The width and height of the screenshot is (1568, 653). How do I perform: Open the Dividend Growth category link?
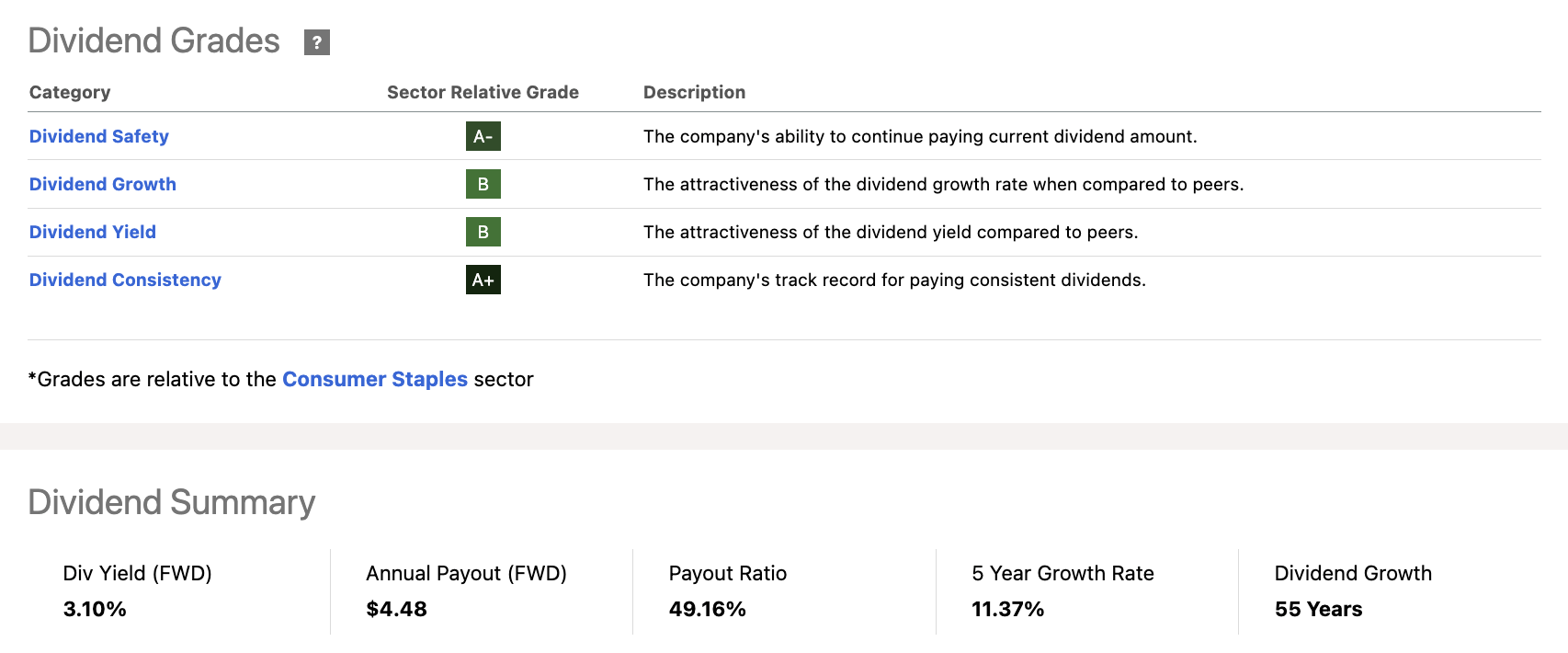pyautogui.click(x=103, y=184)
